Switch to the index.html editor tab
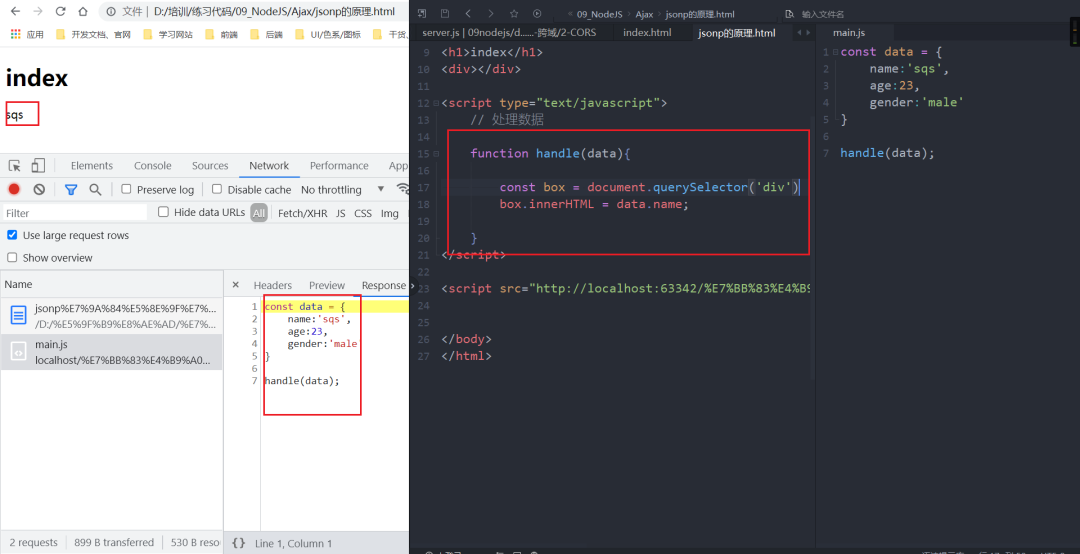The image size is (1080, 554). click(x=647, y=32)
